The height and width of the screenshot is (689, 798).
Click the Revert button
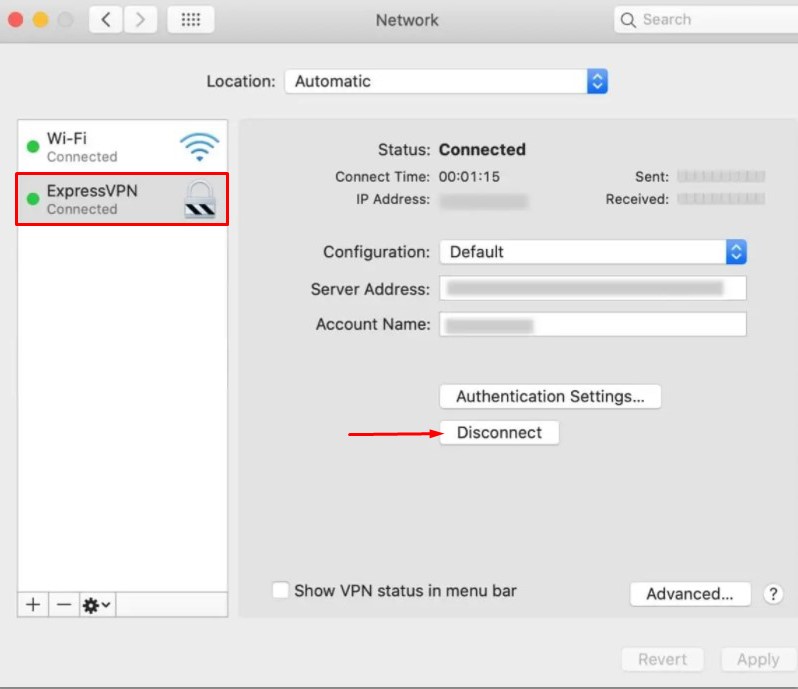(x=663, y=659)
